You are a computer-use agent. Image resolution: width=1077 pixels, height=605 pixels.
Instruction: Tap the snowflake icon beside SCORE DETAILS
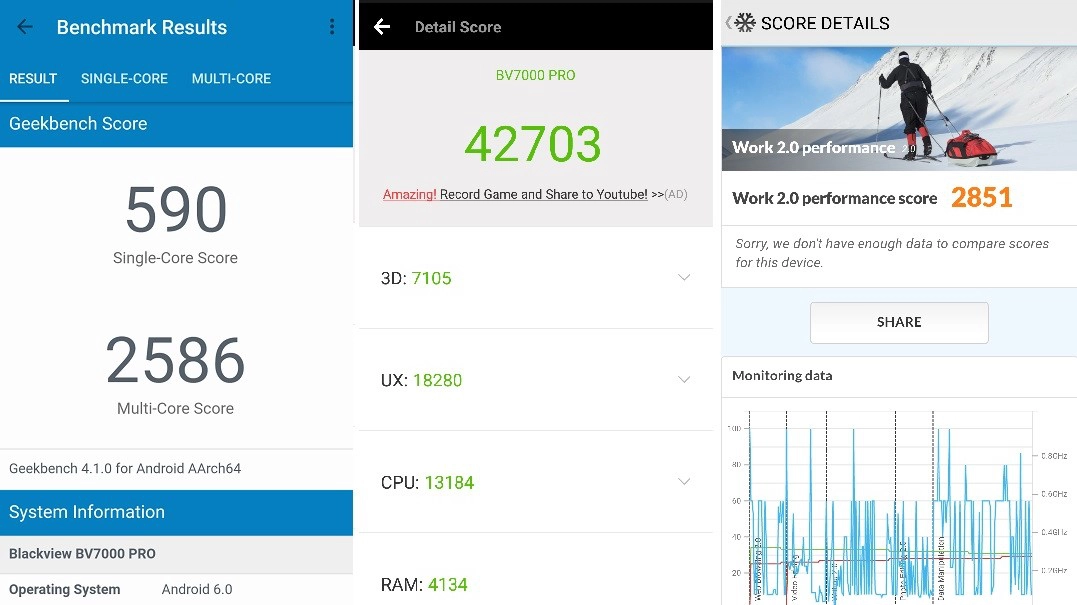(745, 23)
